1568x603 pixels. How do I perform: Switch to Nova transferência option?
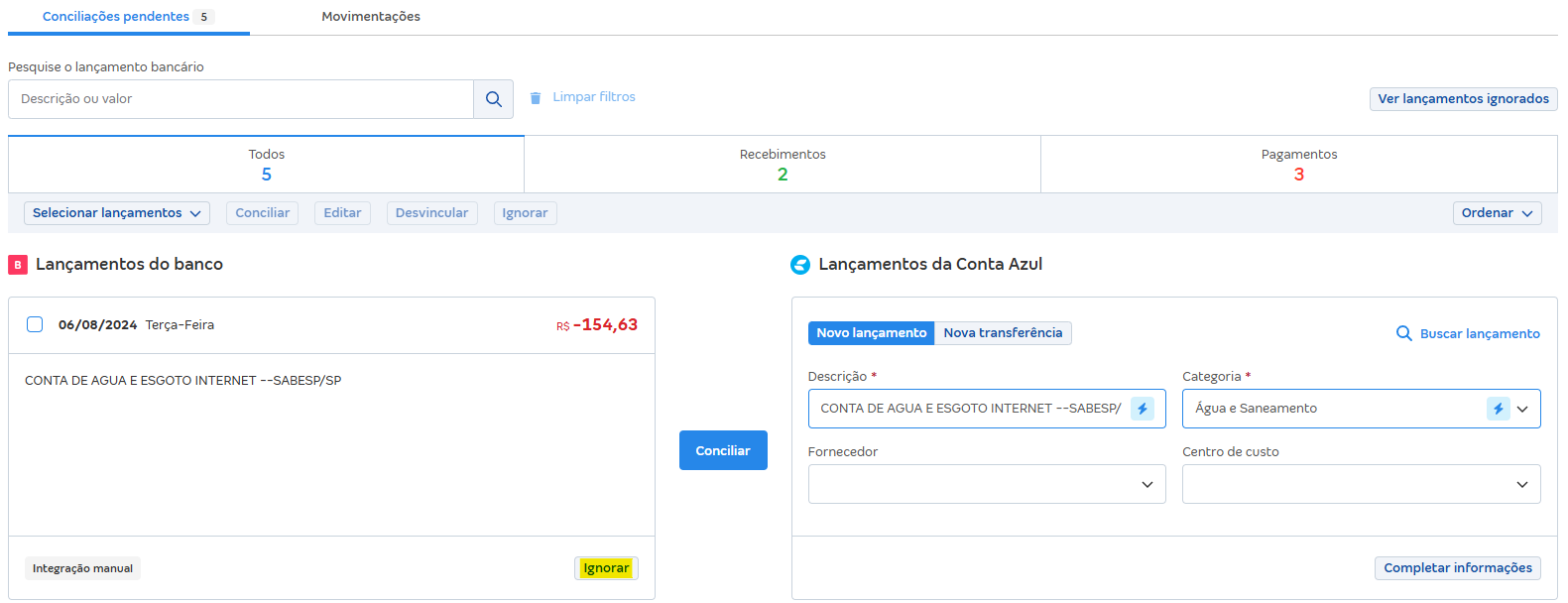coord(1003,333)
